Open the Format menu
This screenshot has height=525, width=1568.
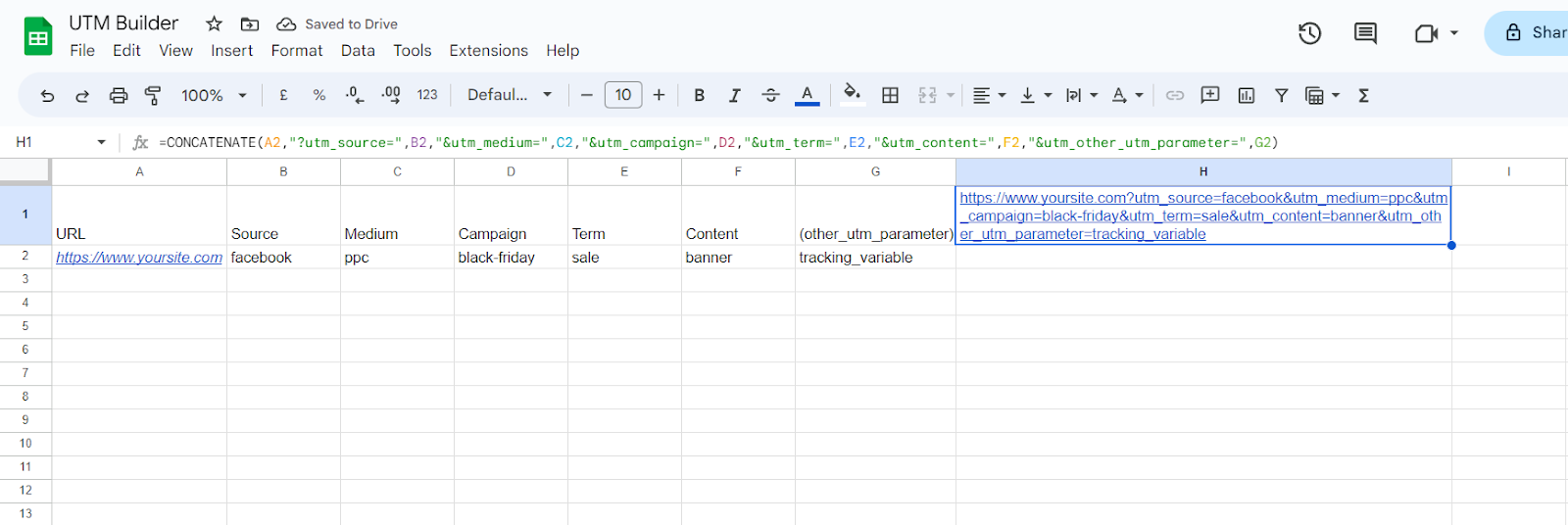(x=297, y=50)
